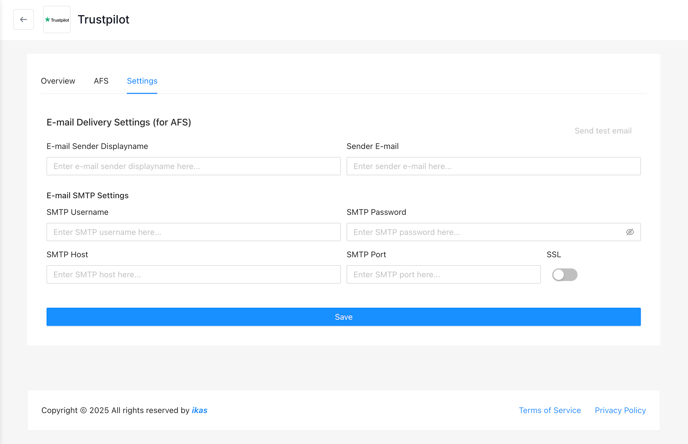
Task: Toggle the SSL switch
Action: click(564, 275)
